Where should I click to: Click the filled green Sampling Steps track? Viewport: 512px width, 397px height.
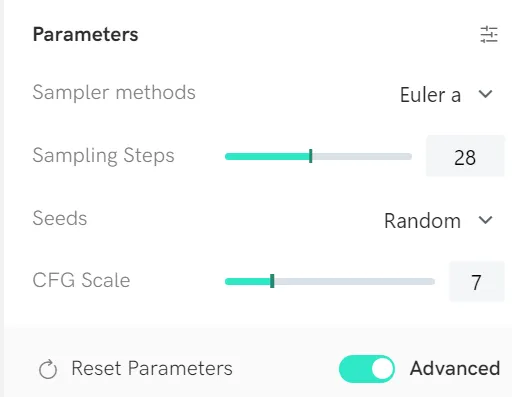(267, 156)
